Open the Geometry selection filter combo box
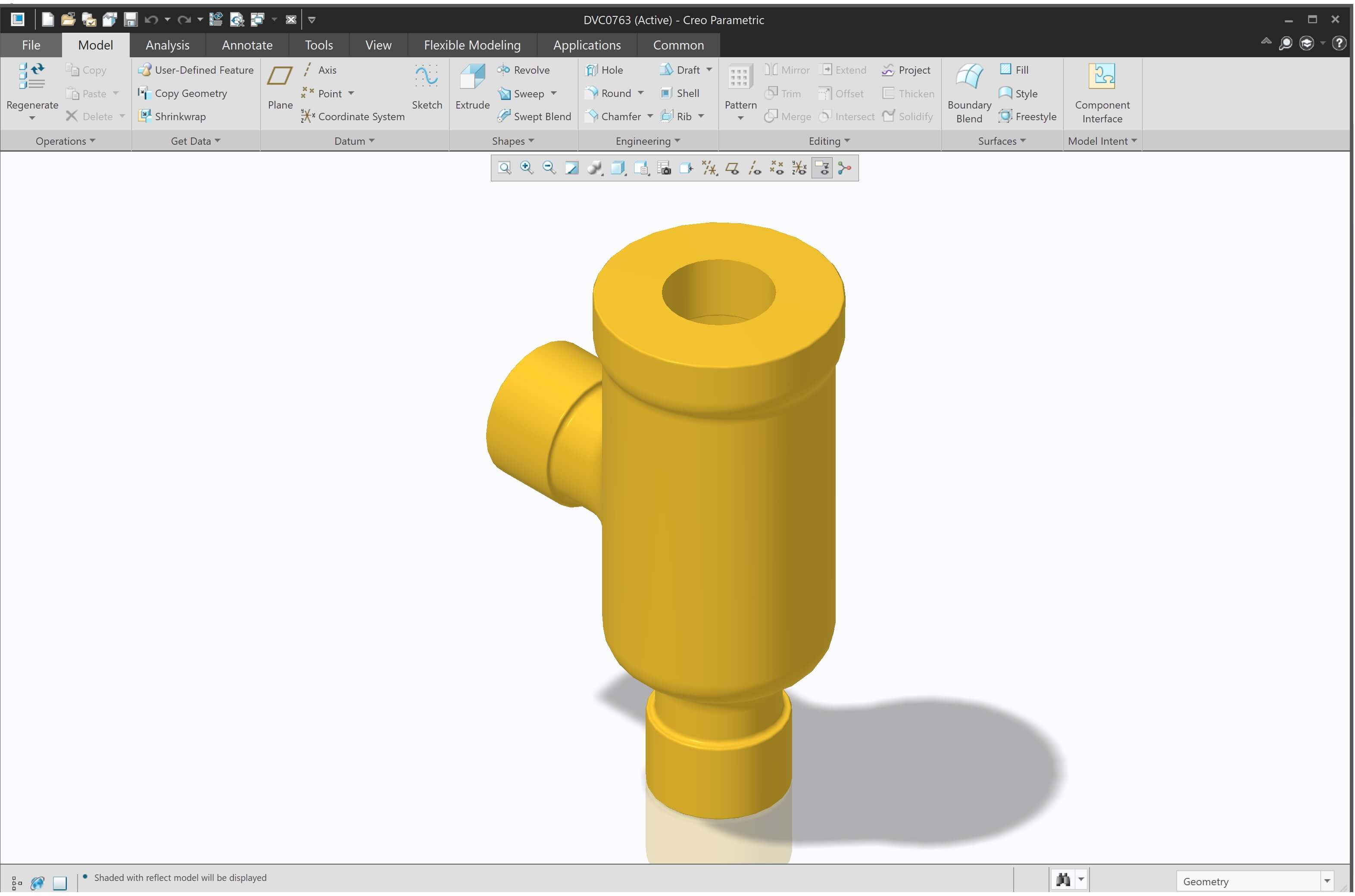 (1255, 881)
